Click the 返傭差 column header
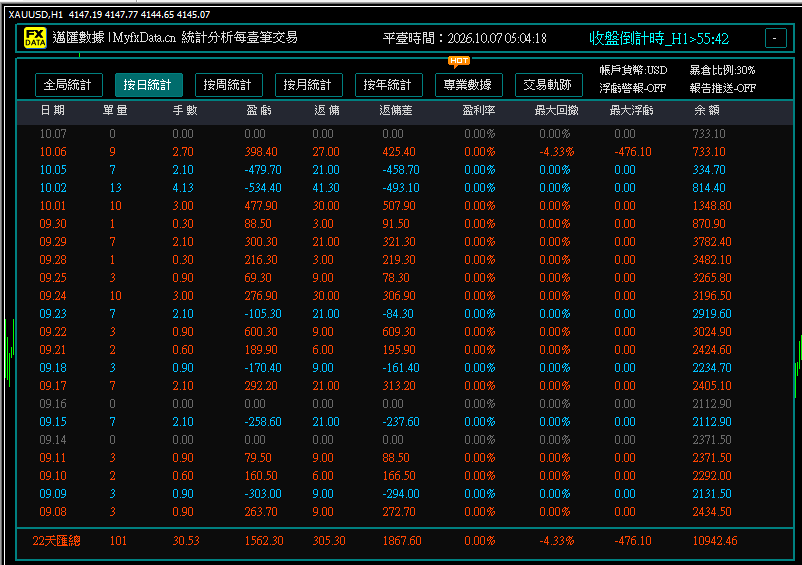This screenshot has height=565, width=802. (396, 110)
